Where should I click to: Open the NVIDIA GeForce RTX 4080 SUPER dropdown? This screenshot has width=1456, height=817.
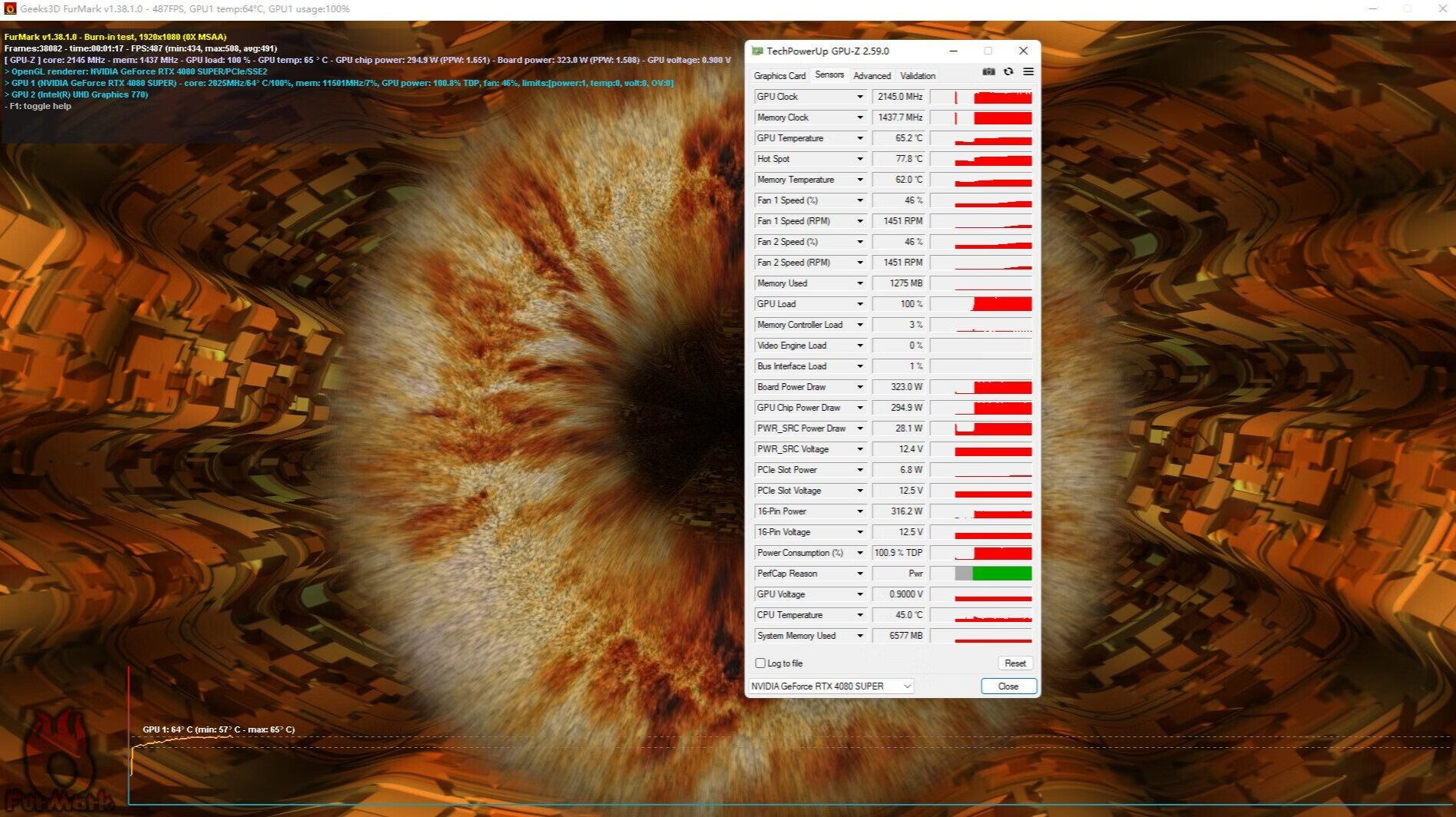pyautogui.click(x=831, y=686)
